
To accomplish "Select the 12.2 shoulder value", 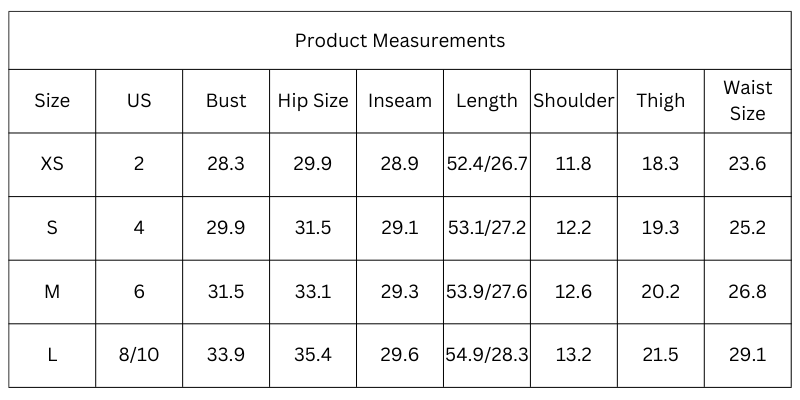I will [x=573, y=228].
